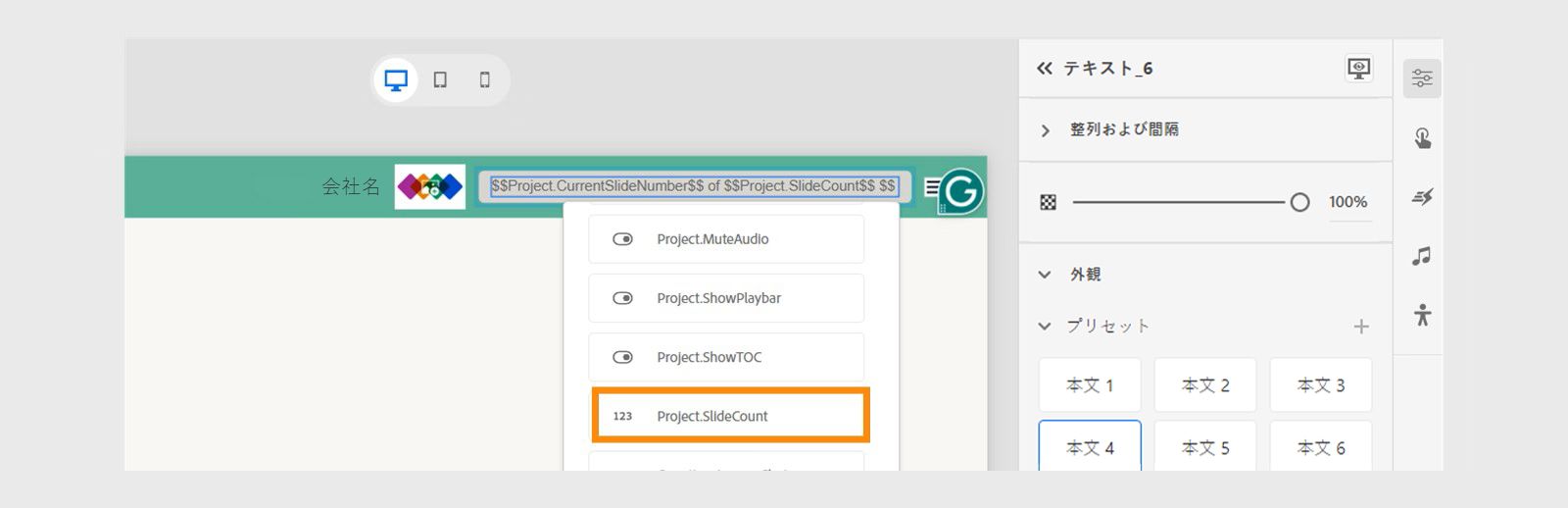Open the accessibility person icon tab
This screenshot has width=1568, height=508.
[1422, 315]
